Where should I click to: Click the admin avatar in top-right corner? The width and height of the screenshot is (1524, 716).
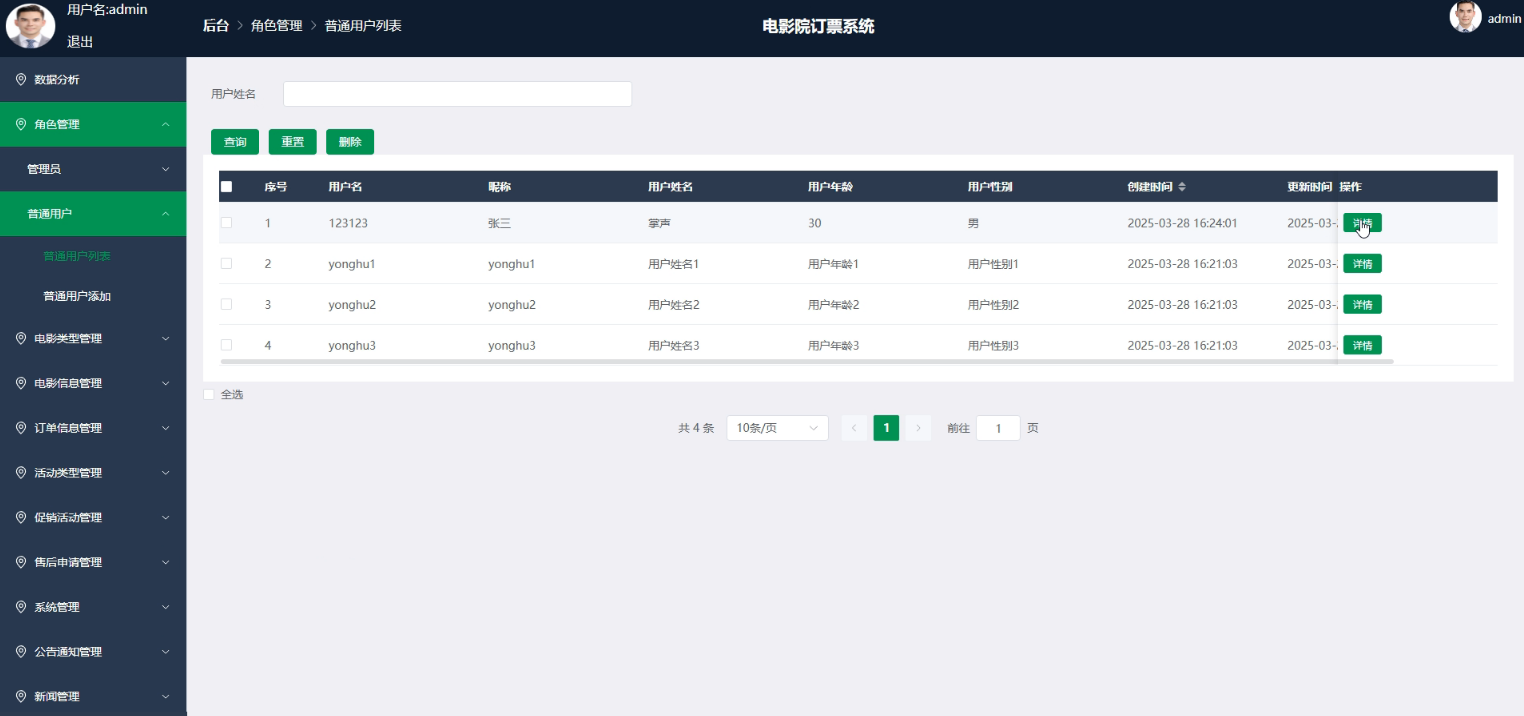coord(1465,17)
